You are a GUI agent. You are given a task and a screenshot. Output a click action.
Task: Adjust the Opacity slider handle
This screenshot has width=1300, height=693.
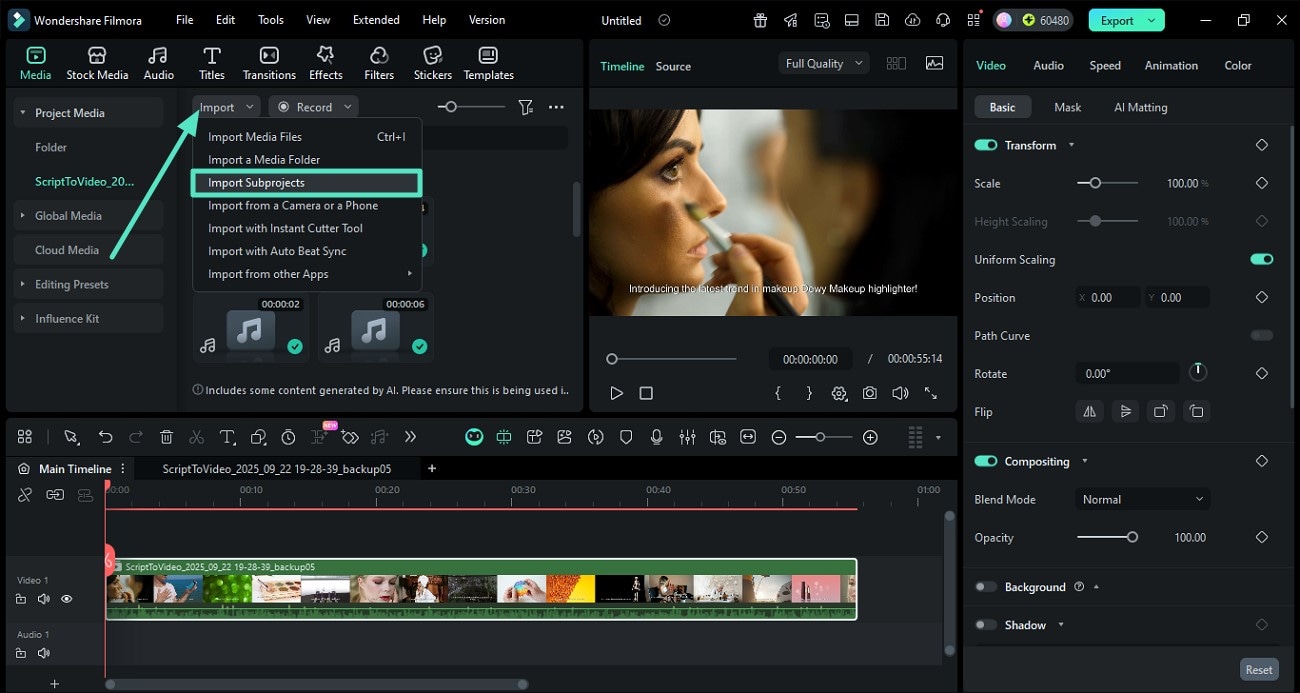click(1132, 537)
